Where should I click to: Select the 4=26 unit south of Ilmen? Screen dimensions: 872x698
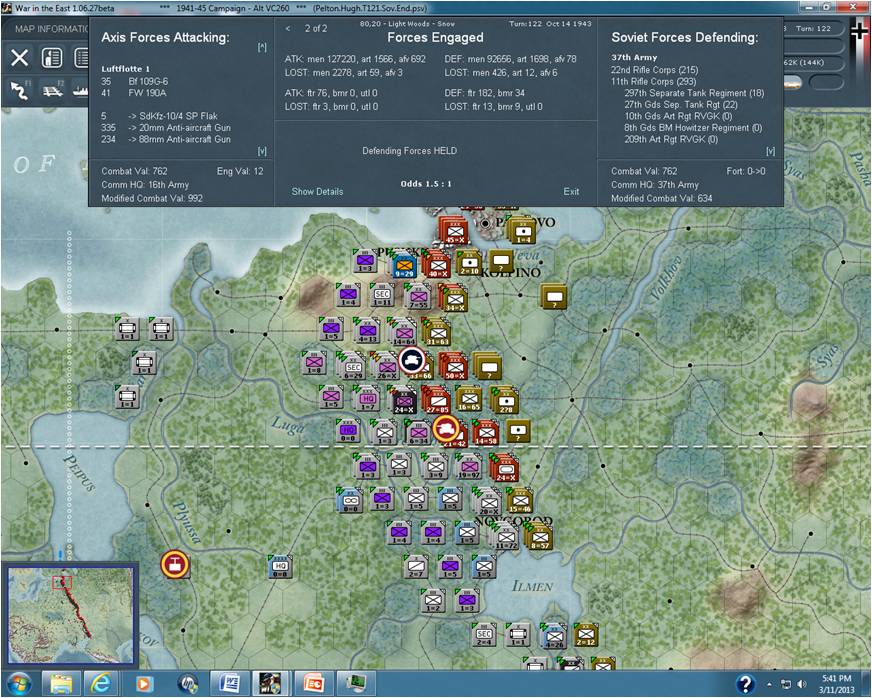(x=554, y=636)
